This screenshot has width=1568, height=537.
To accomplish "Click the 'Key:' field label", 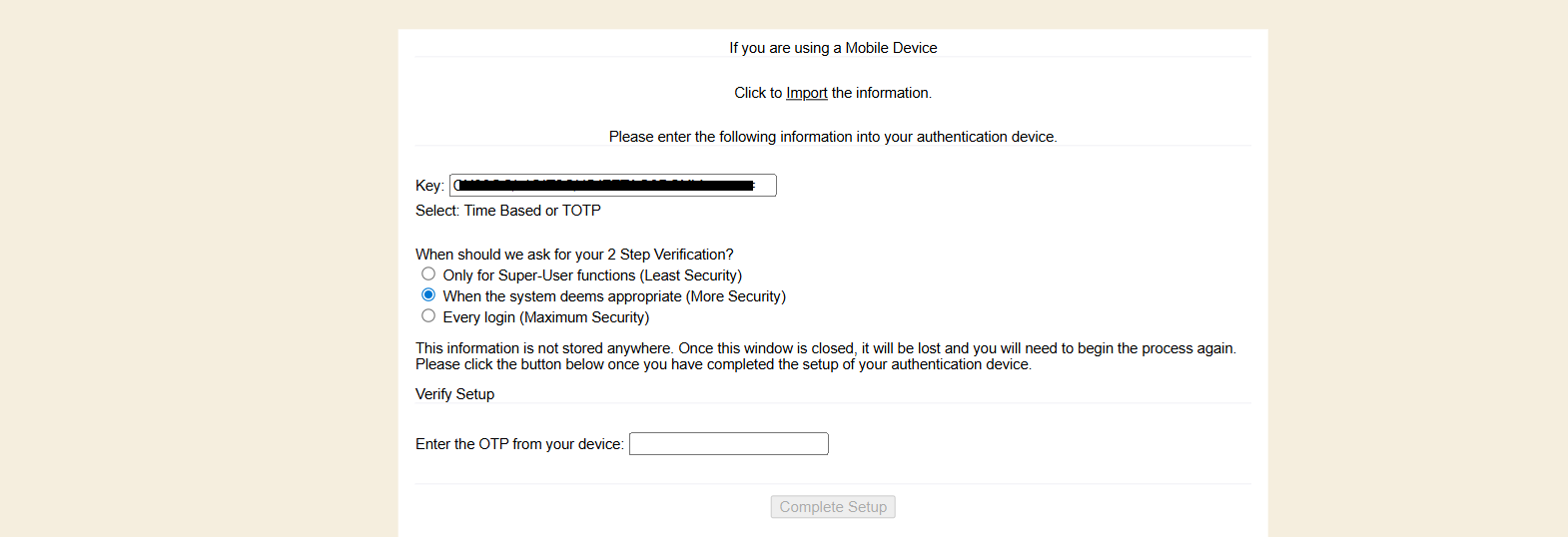I will pyautogui.click(x=429, y=186).
